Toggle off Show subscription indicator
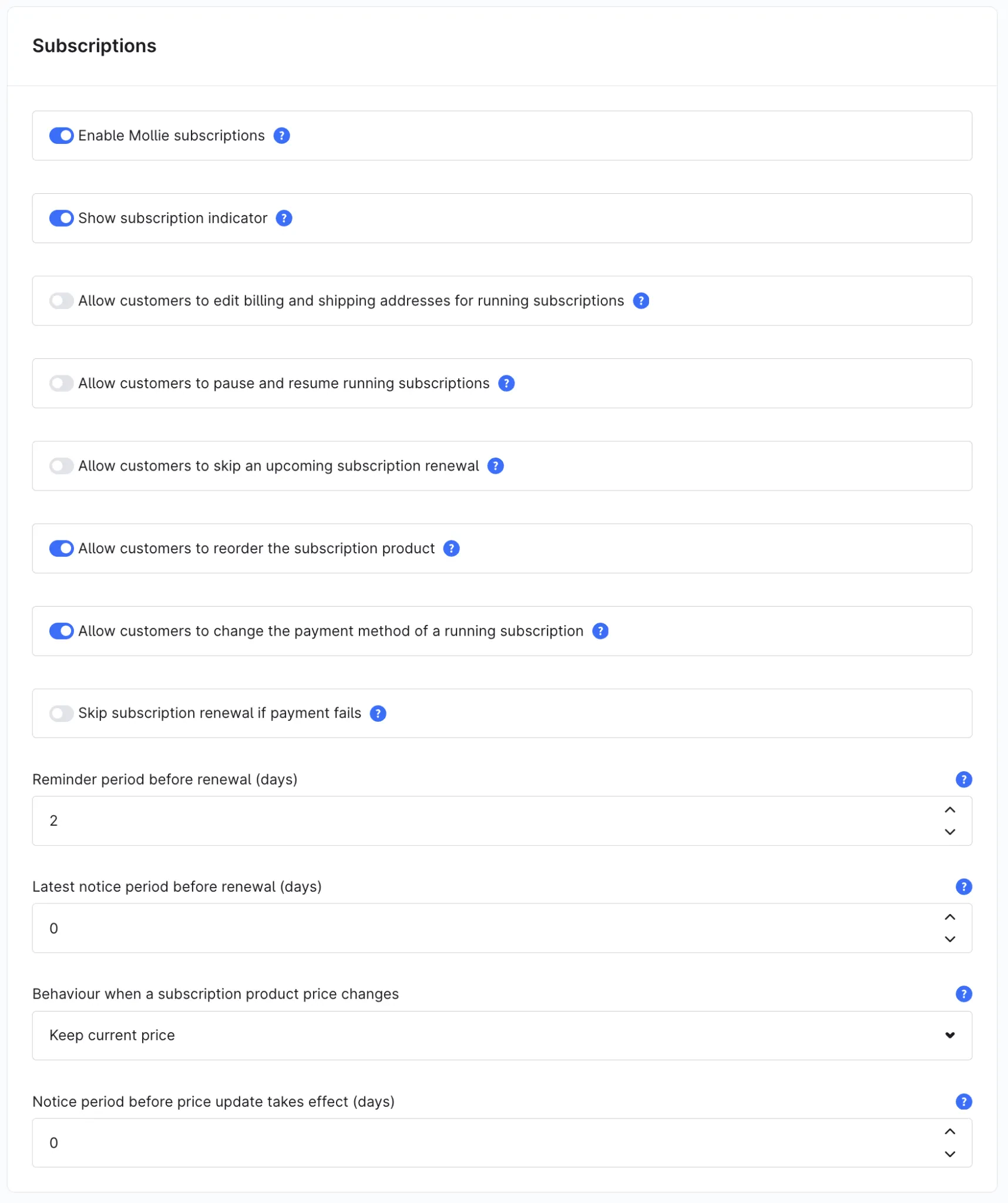The height and width of the screenshot is (1203, 1008). click(62, 219)
